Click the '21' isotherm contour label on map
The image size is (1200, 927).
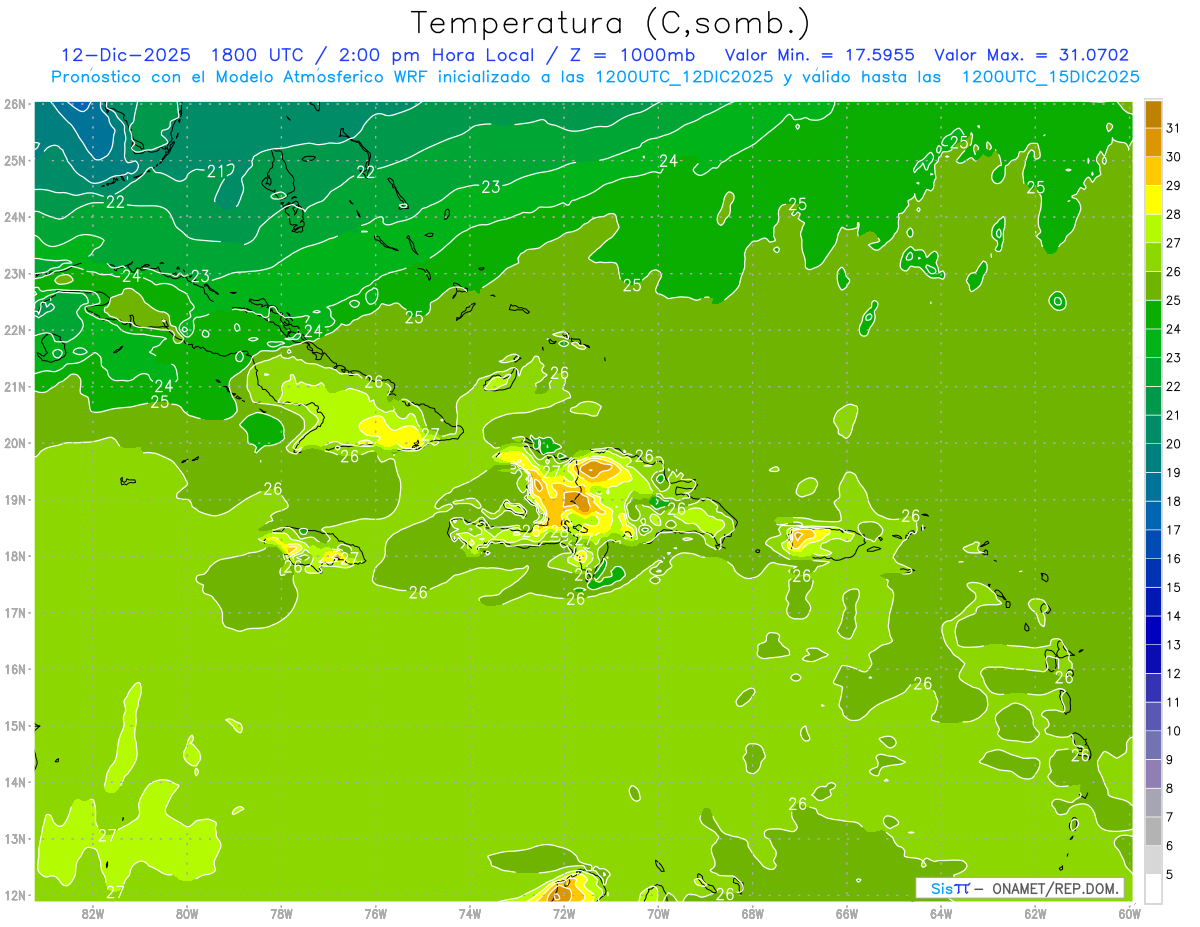[216, 171]
